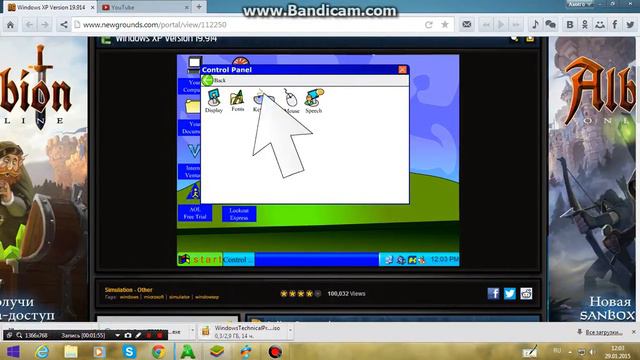Click the play button in browser toolbar

click(501, 25)
